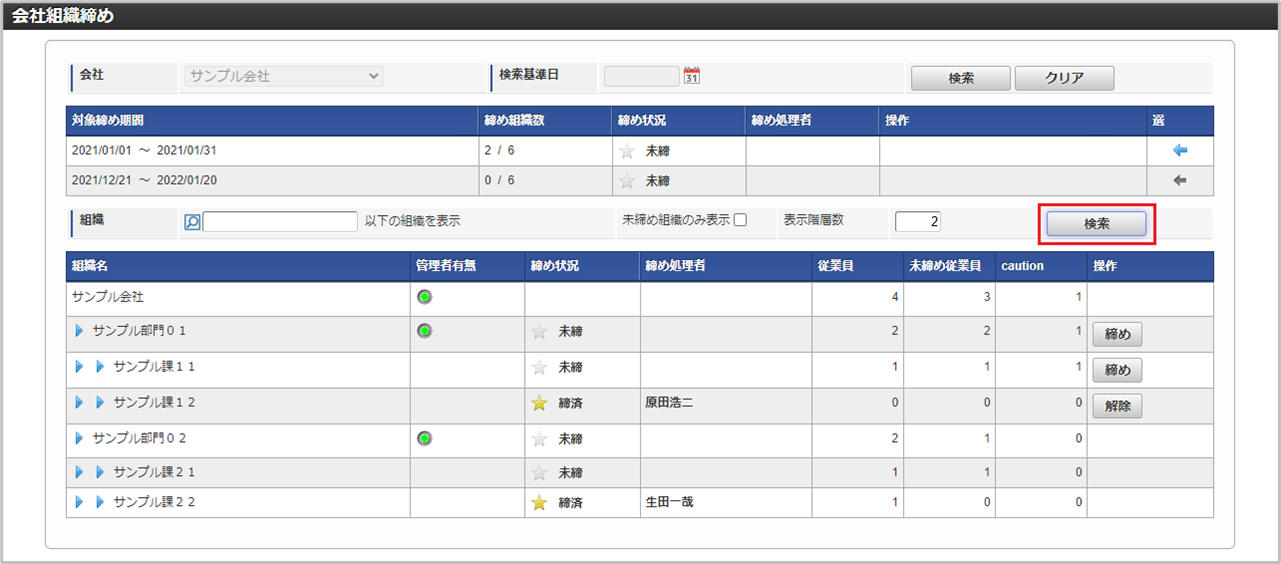Click 会社組織締め page title

(x=61, y=16)
